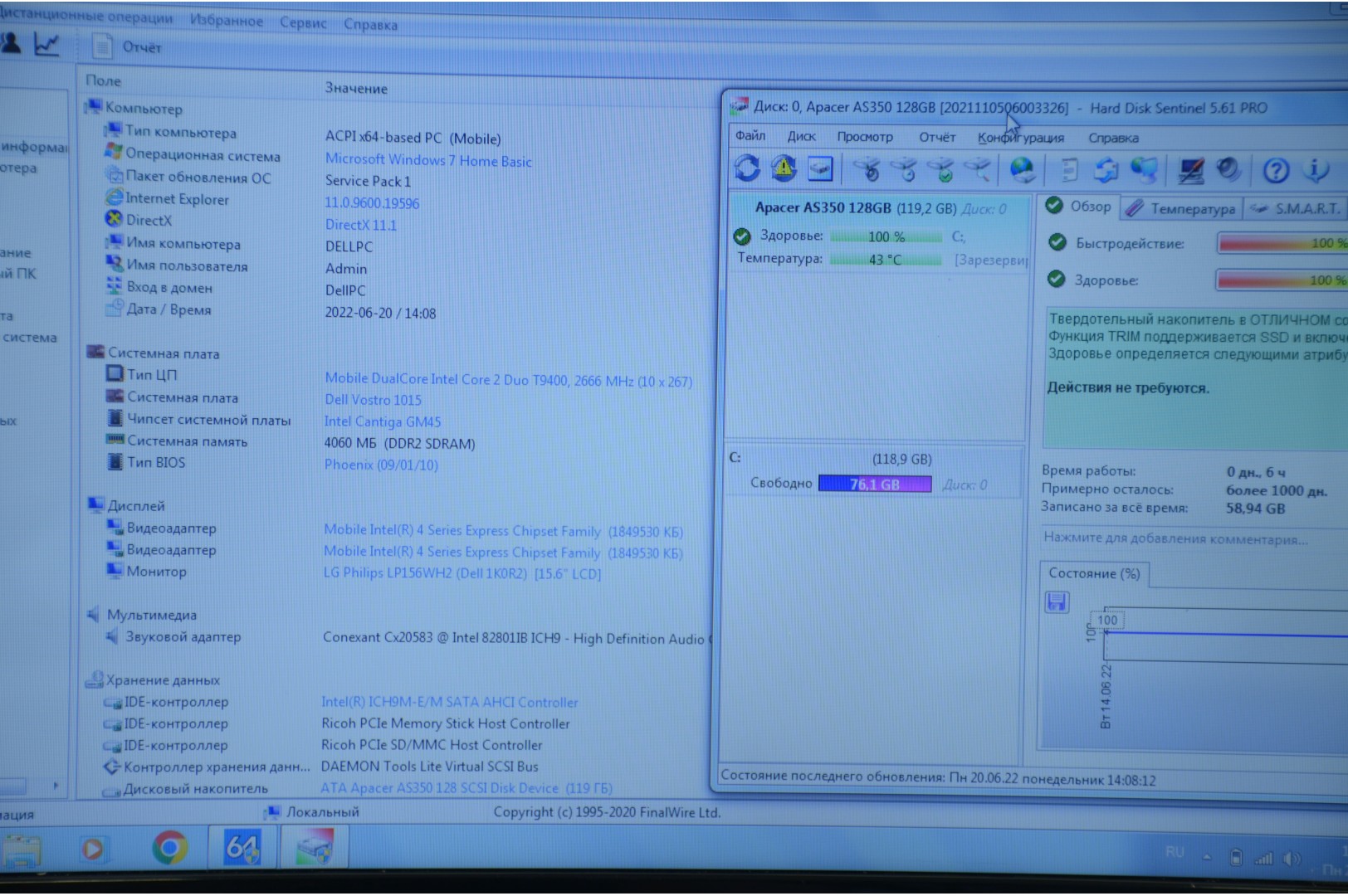This screenshot has width=1348, height=896.
Task: Open the Диск menu in Hard Disk Sentinel
Action: (801, 136)
